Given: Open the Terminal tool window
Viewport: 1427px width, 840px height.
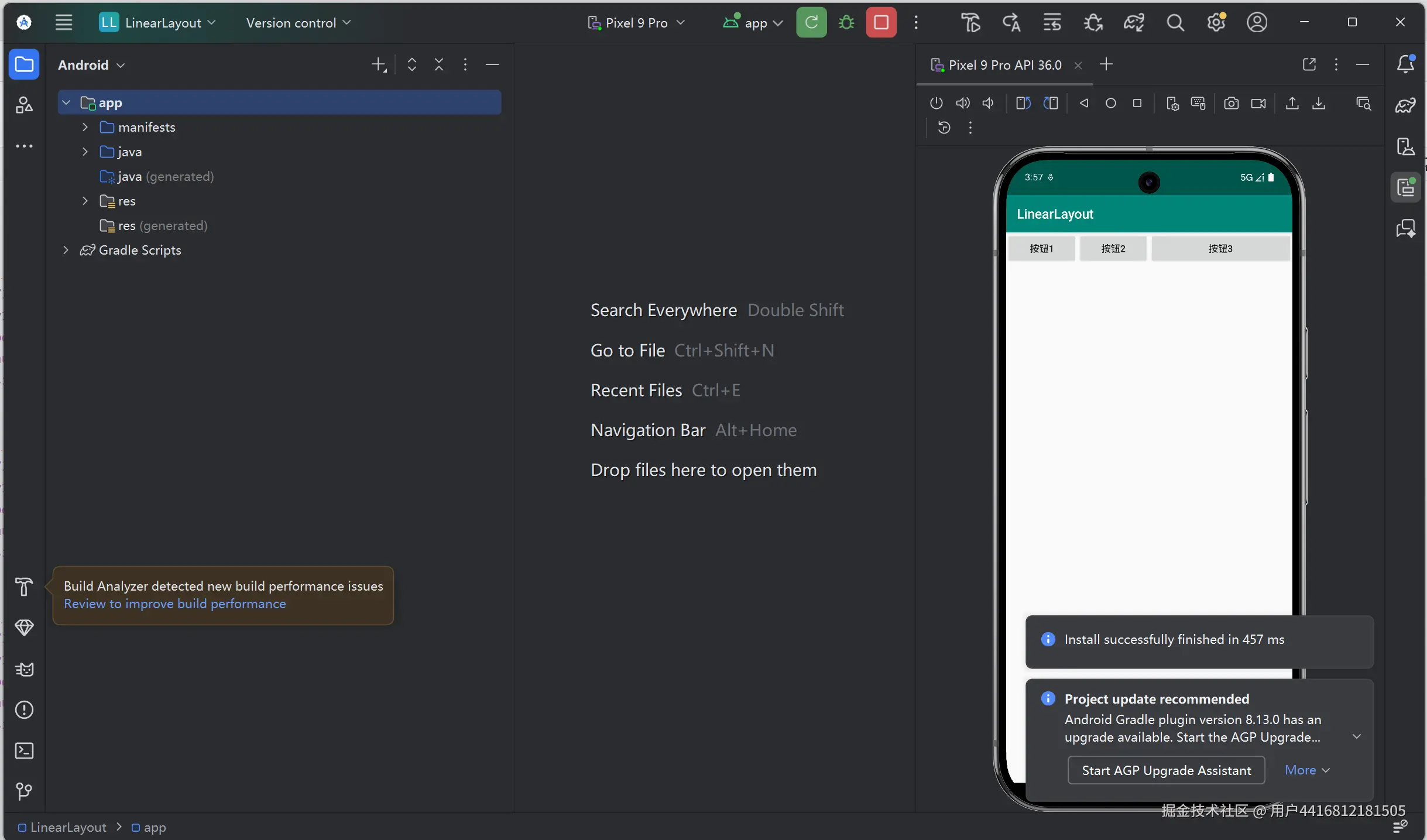Looking at the screenshot, I should click(x=24, y=750).
